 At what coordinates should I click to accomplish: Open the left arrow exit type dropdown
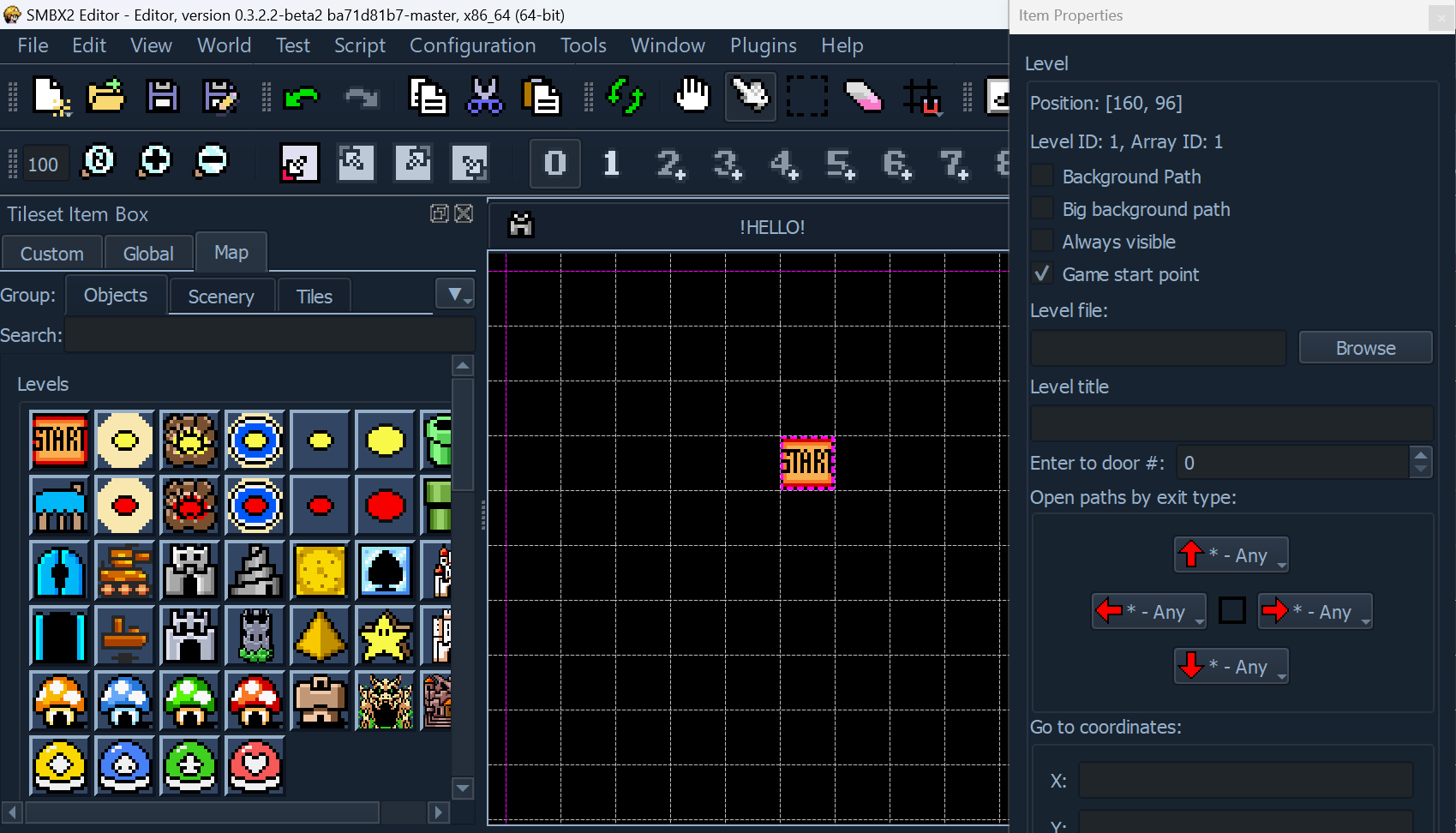click(1148, 612)
